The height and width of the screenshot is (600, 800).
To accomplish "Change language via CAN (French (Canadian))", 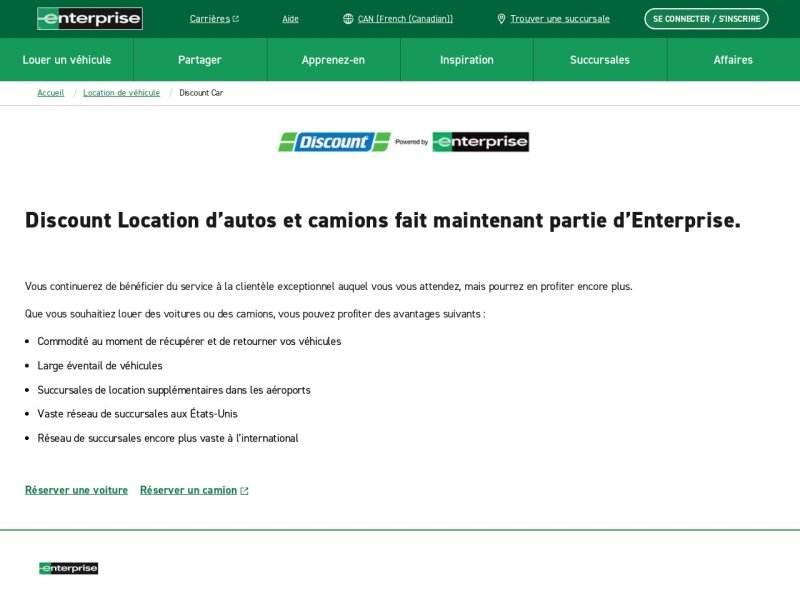I will (405, 19).
